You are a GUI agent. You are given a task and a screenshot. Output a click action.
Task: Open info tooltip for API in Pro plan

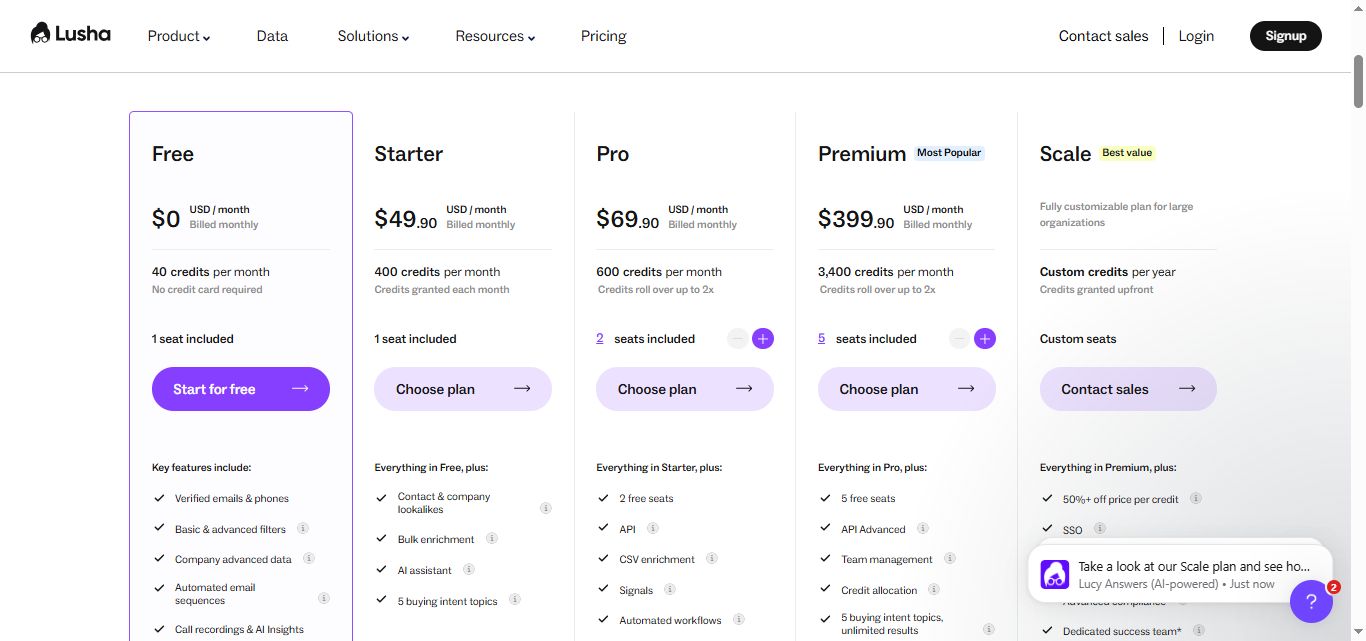coord(652,529)
